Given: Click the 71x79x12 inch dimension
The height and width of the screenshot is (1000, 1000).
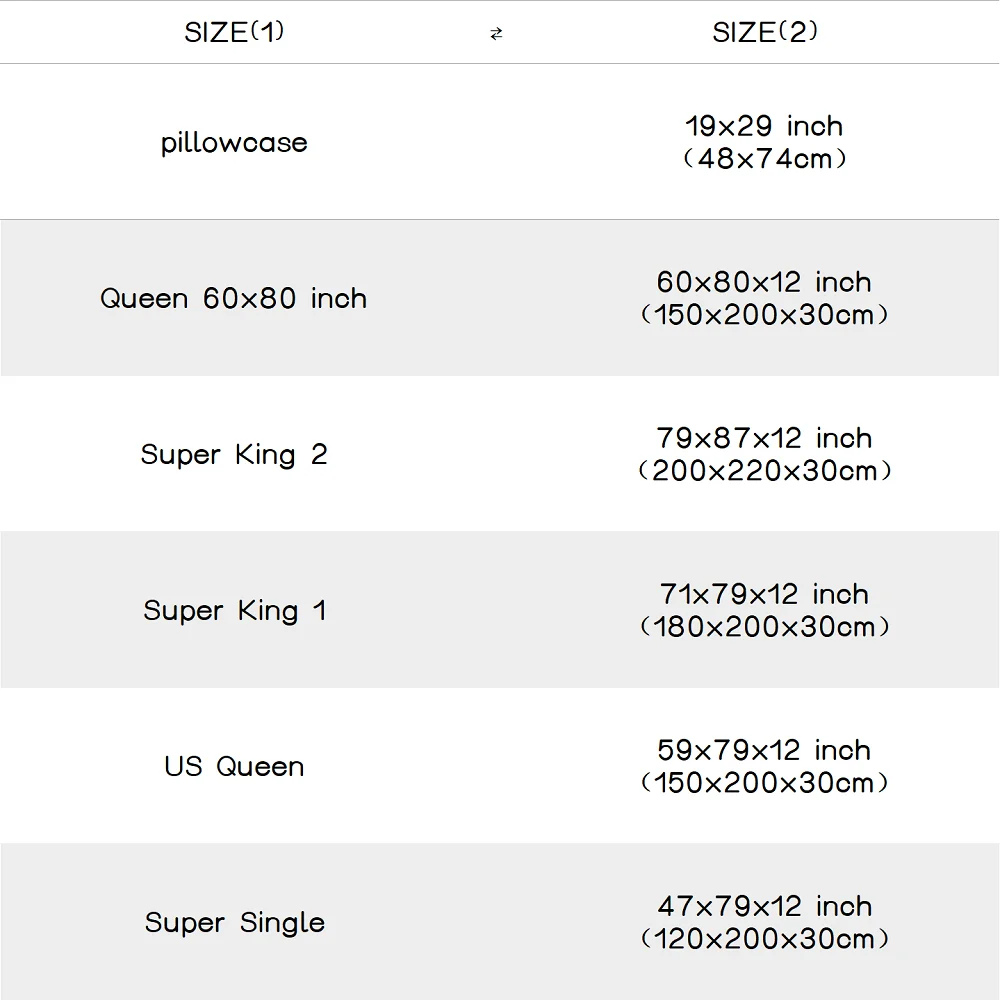Looking at the screenshot, I should click(764, 594).
